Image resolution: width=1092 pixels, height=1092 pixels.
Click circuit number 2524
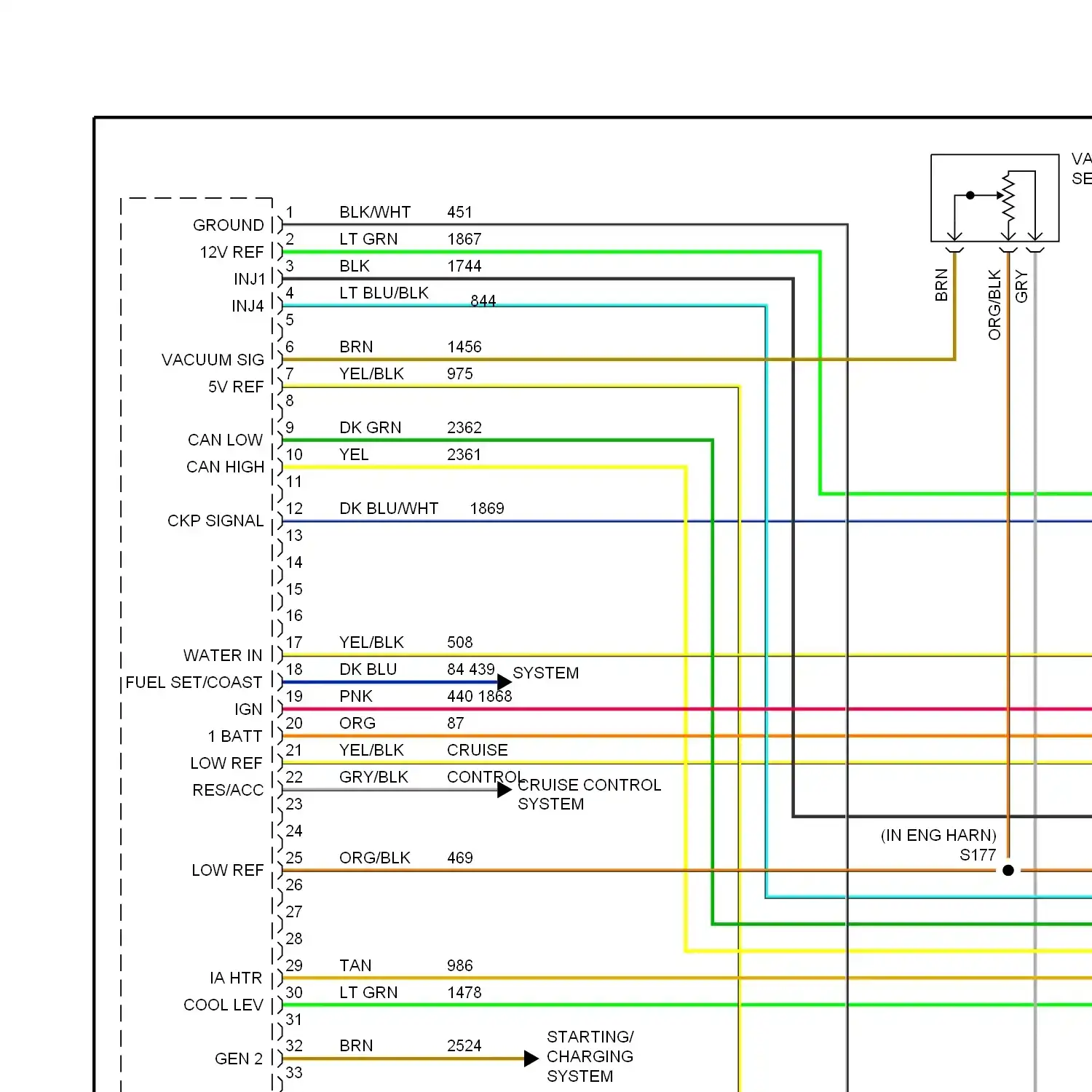point(464,1045)
